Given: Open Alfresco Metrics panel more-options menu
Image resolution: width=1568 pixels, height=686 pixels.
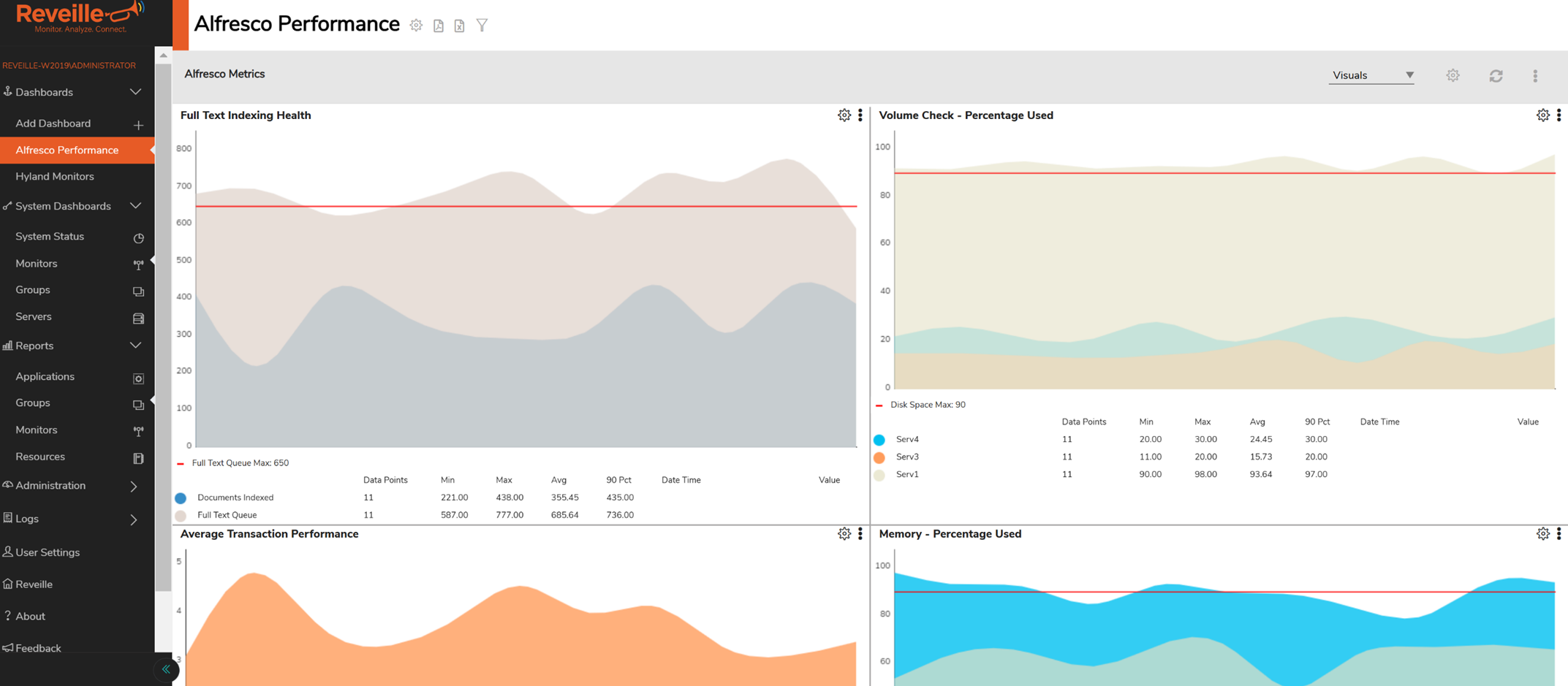Looking at the screenshot, I should click(x=1535, y=75).
